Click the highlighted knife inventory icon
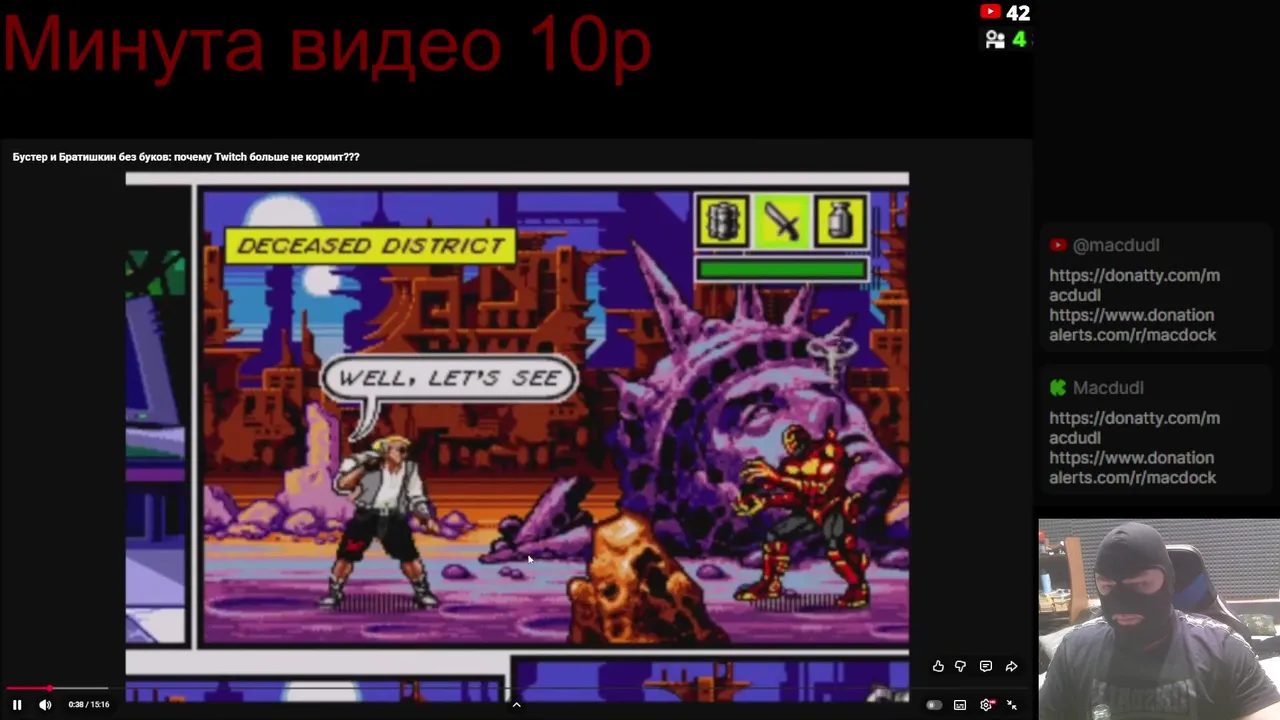Screen dimensions: 1280x720 pos(782,221)
